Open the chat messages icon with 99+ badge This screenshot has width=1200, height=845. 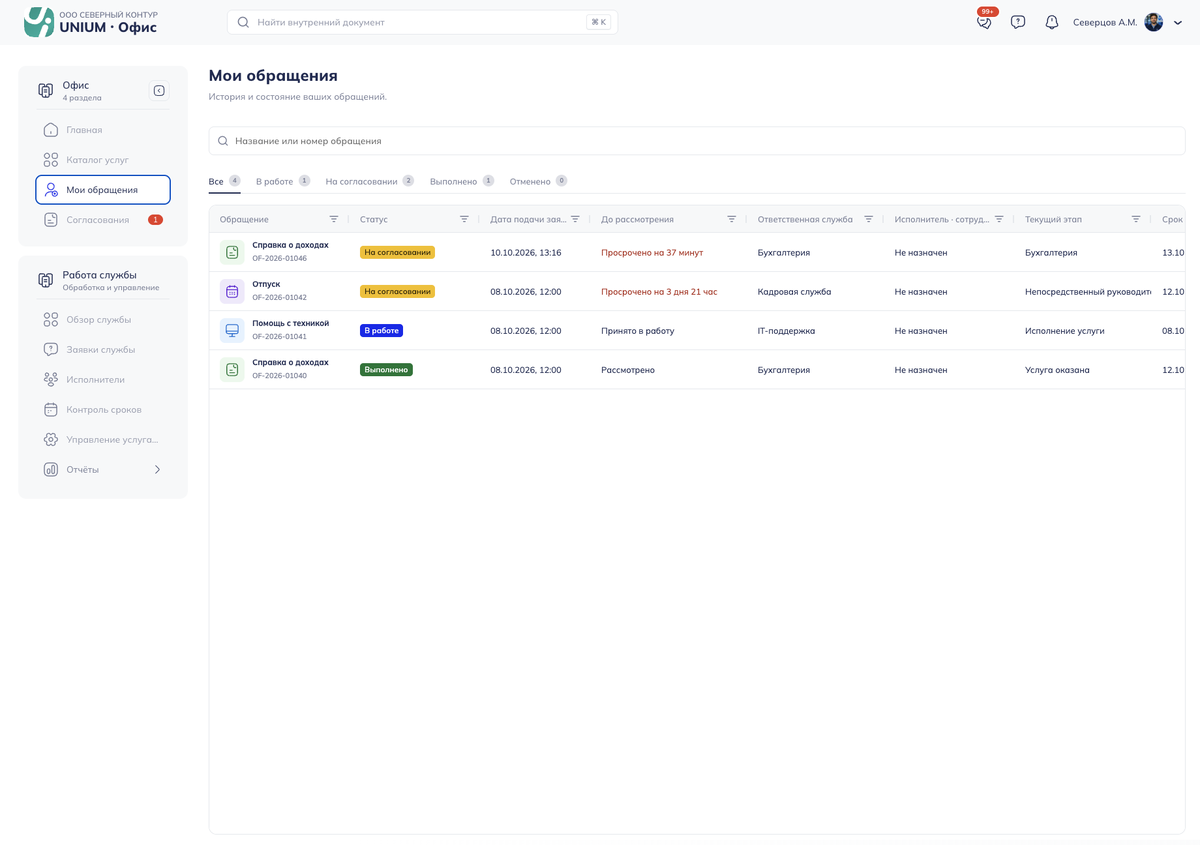(x=984, y=22)
